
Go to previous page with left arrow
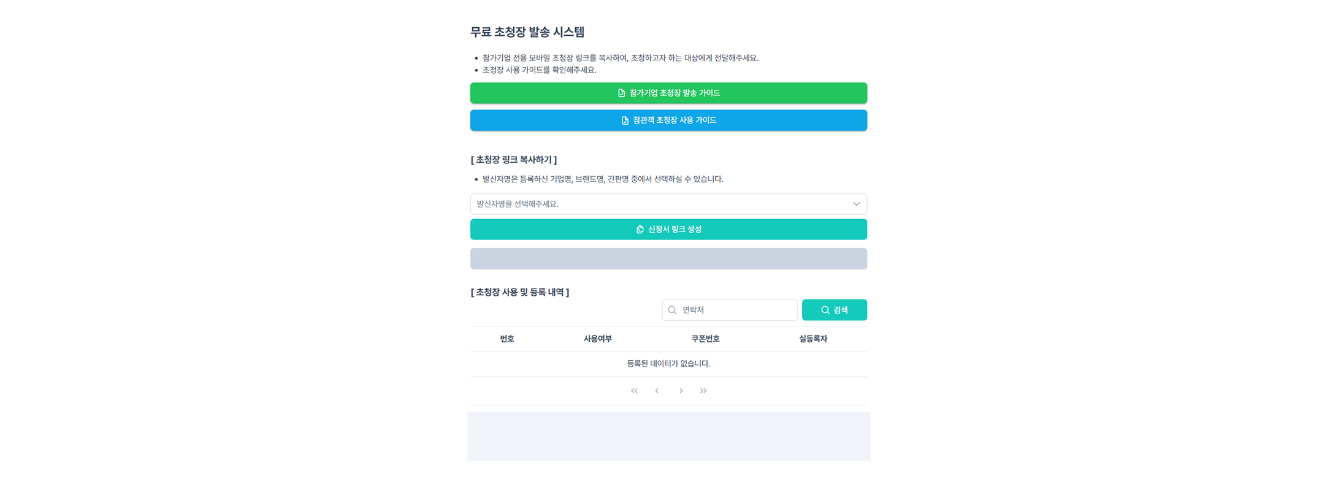[657, 390]
